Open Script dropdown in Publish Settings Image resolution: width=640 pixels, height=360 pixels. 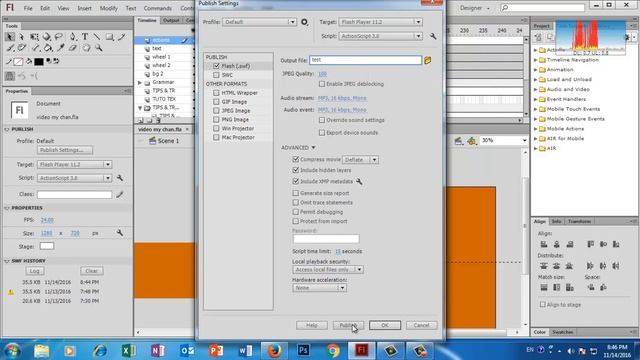tap(380, 36)
